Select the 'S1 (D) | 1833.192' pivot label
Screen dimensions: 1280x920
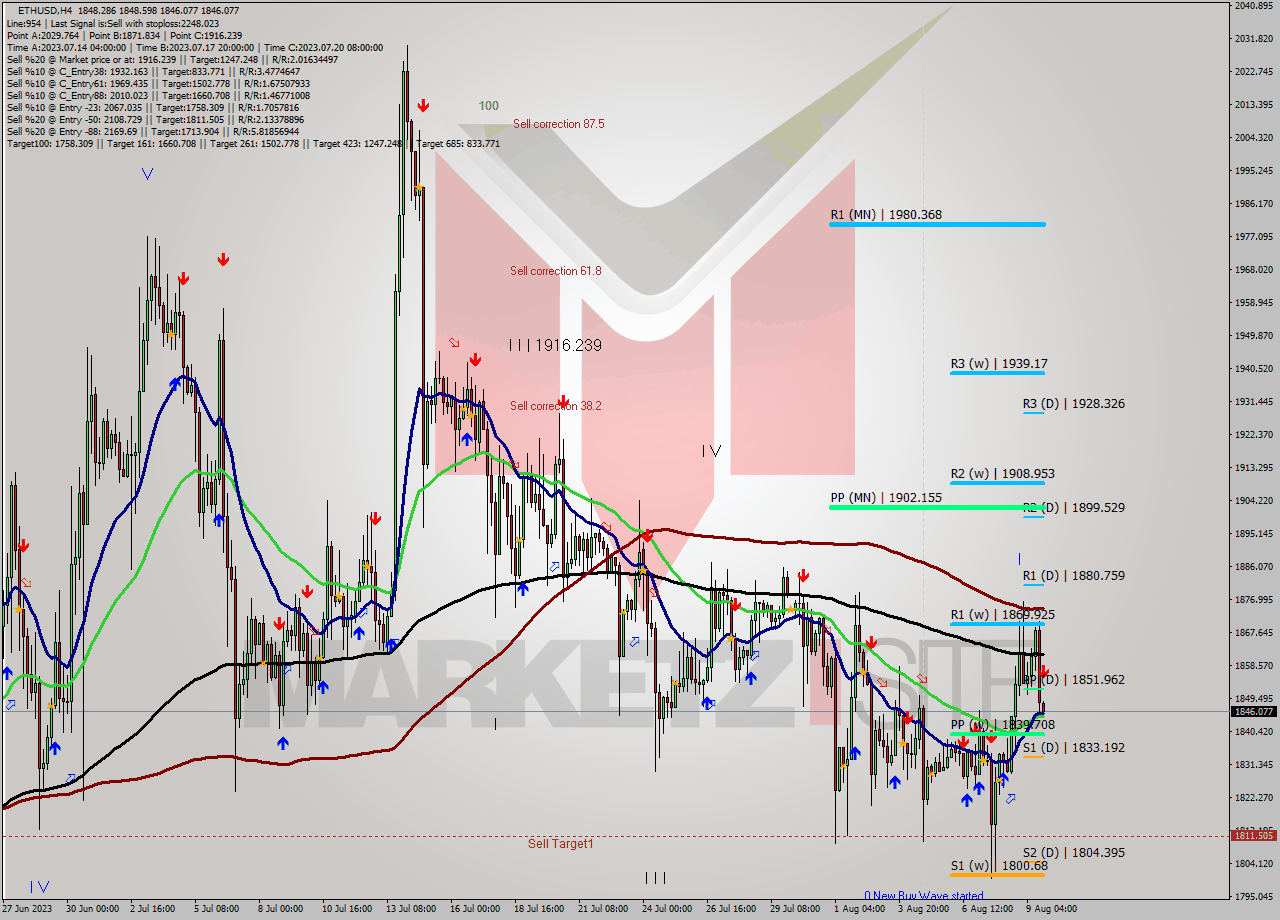pos(1073,747)
